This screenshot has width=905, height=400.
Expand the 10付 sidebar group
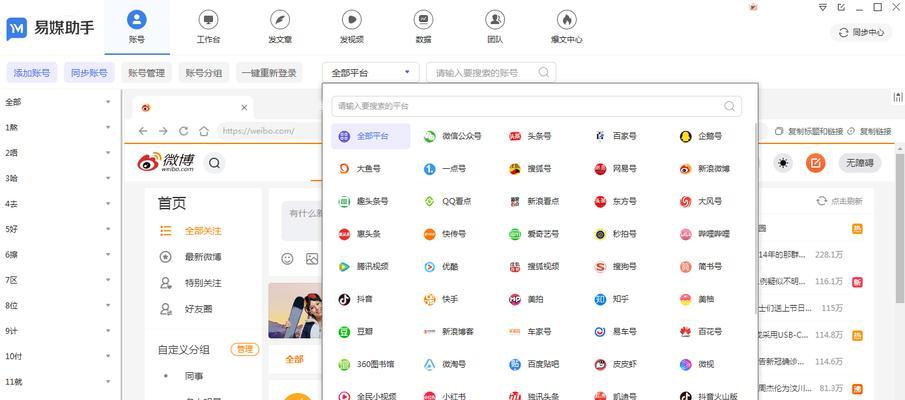pos(108,356)
